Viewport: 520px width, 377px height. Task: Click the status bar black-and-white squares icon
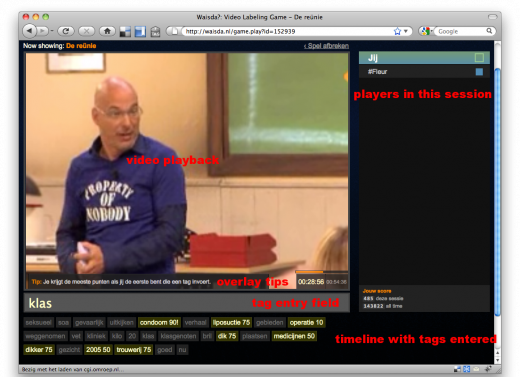tap(457, 369)
